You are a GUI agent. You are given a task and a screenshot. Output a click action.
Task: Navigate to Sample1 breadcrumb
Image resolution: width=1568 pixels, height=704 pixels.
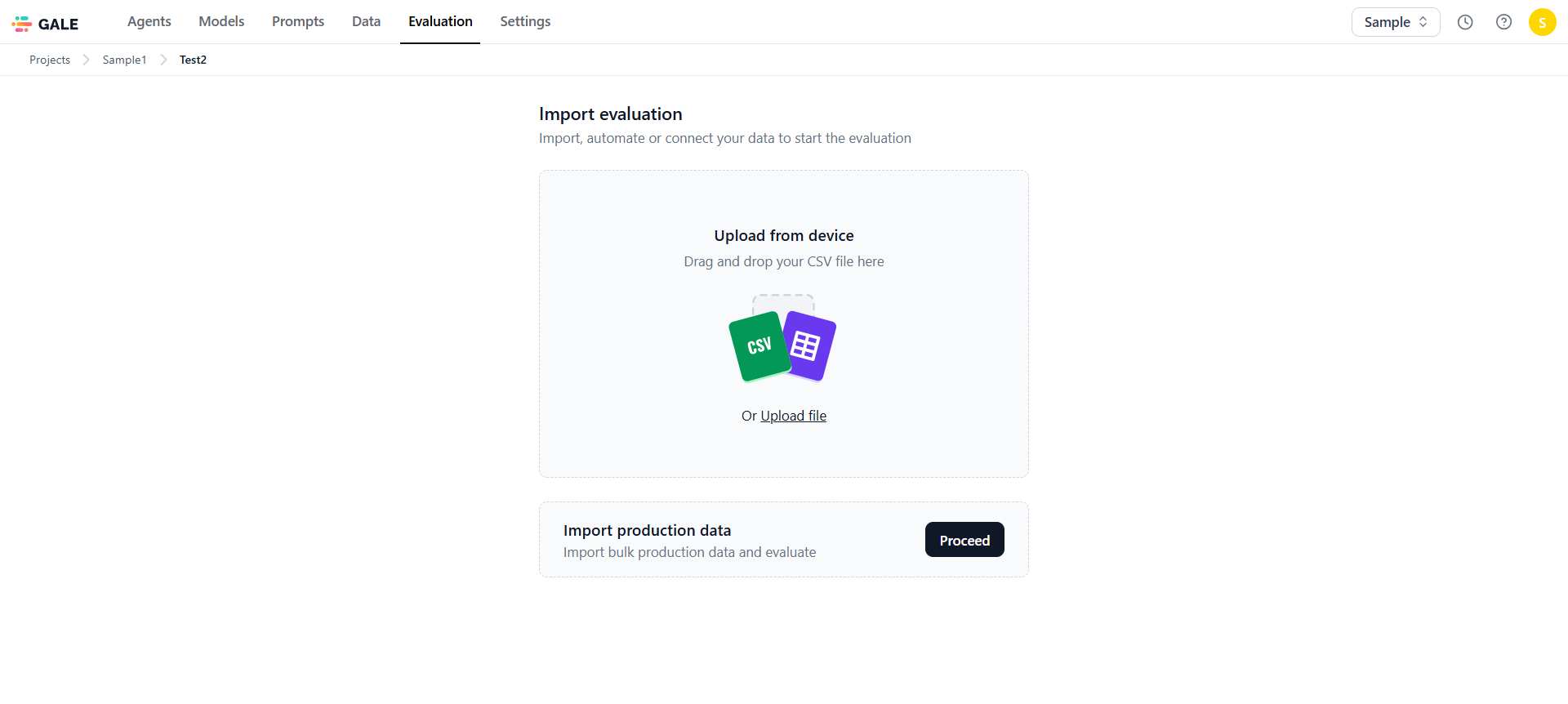(x=124, y=60)
